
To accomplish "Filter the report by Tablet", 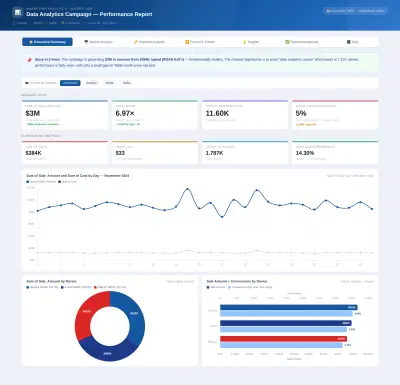I will tap(127, 83).
